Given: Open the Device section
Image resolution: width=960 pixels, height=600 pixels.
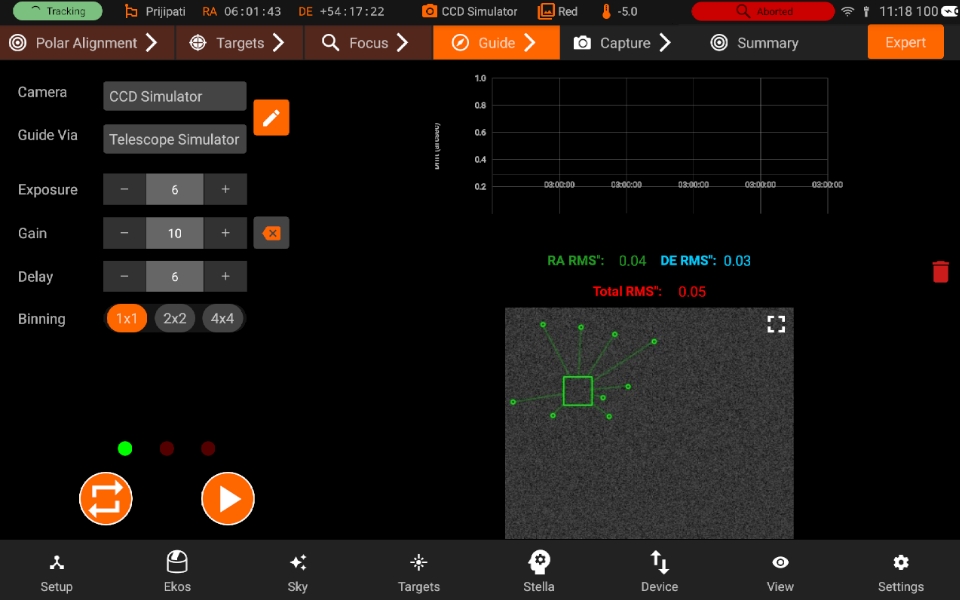Looking at the screenshot, I should pos(659,572).
